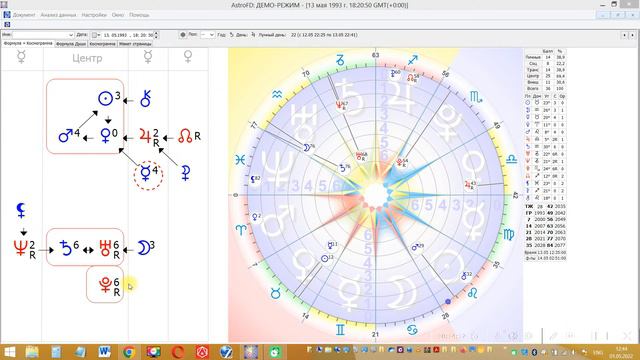Click the Центр column header
The image size is (640, 360).
tap(87, 58)
